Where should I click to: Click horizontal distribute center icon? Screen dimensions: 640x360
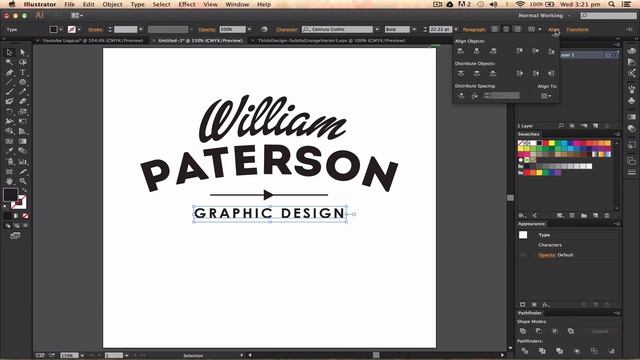click(x=536, y=73)
